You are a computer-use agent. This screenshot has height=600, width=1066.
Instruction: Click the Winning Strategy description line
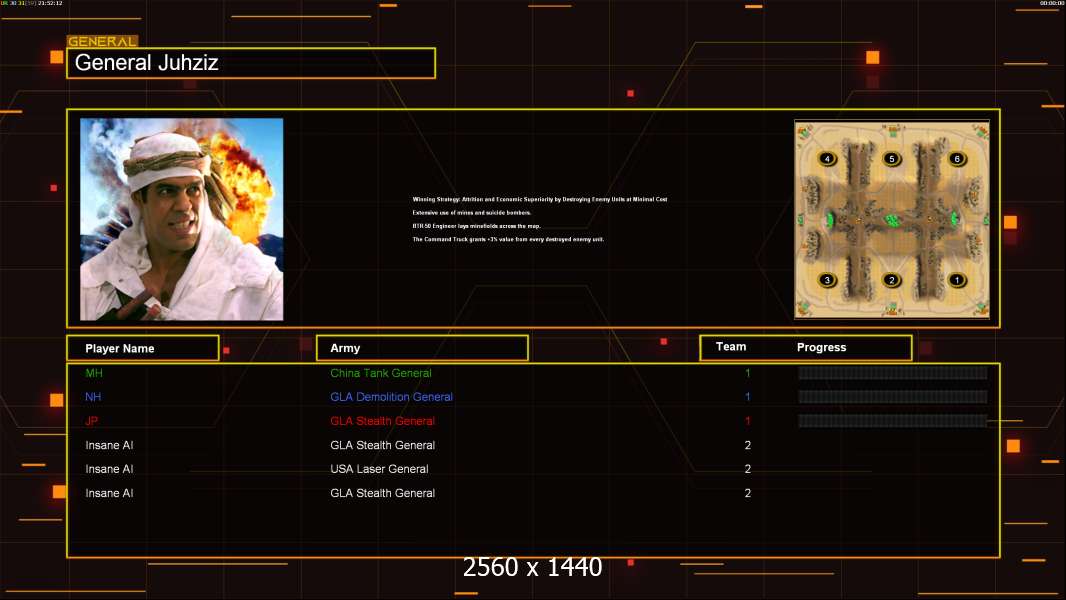point(540,199)
